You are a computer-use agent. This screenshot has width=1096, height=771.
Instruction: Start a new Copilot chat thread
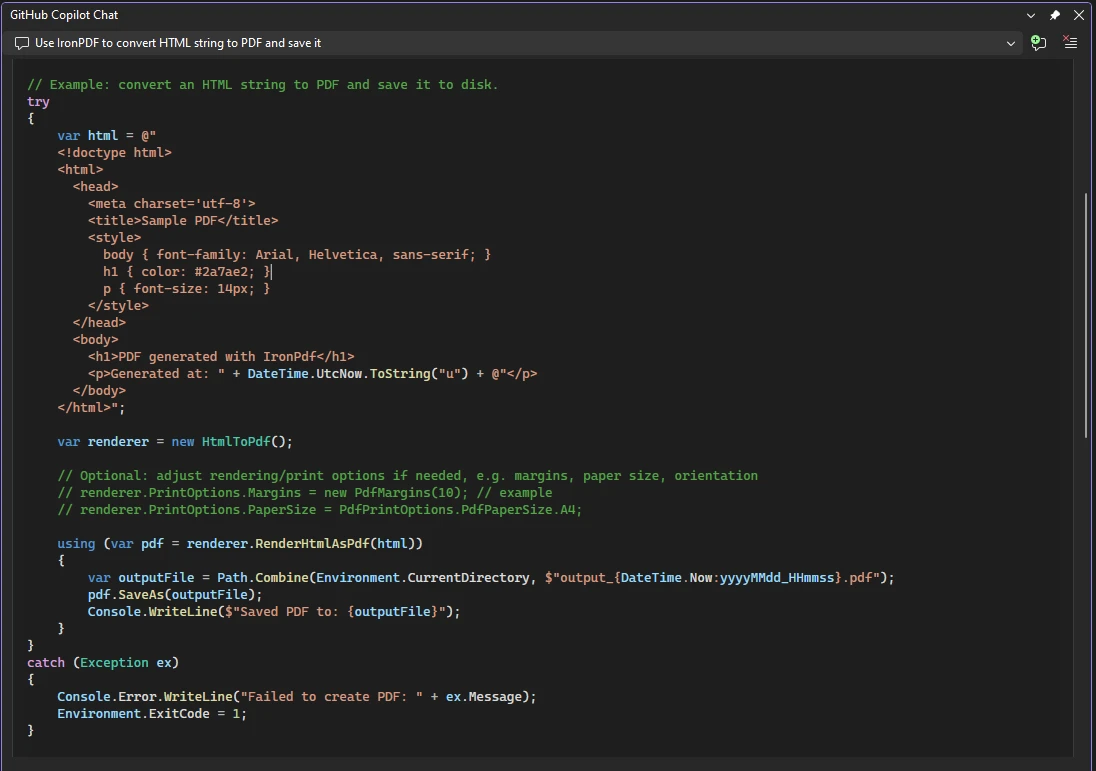(x=1038, y=43)
